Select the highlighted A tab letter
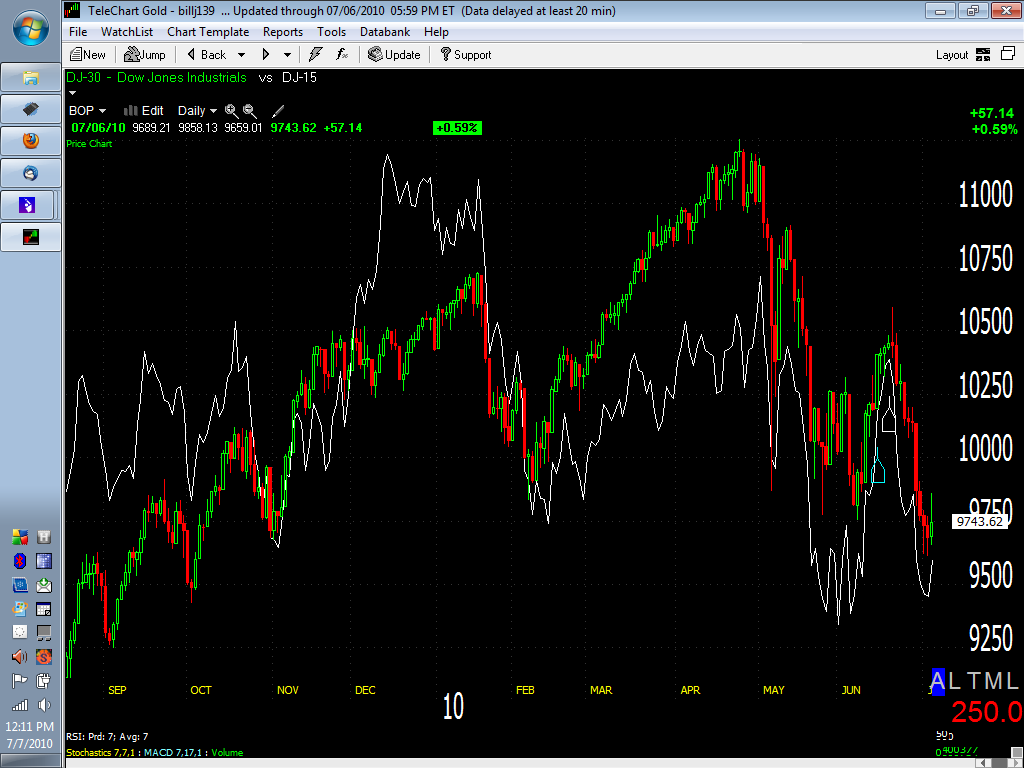The width and height of the screenshot is (1024, 768). click(x=938, y=682)
